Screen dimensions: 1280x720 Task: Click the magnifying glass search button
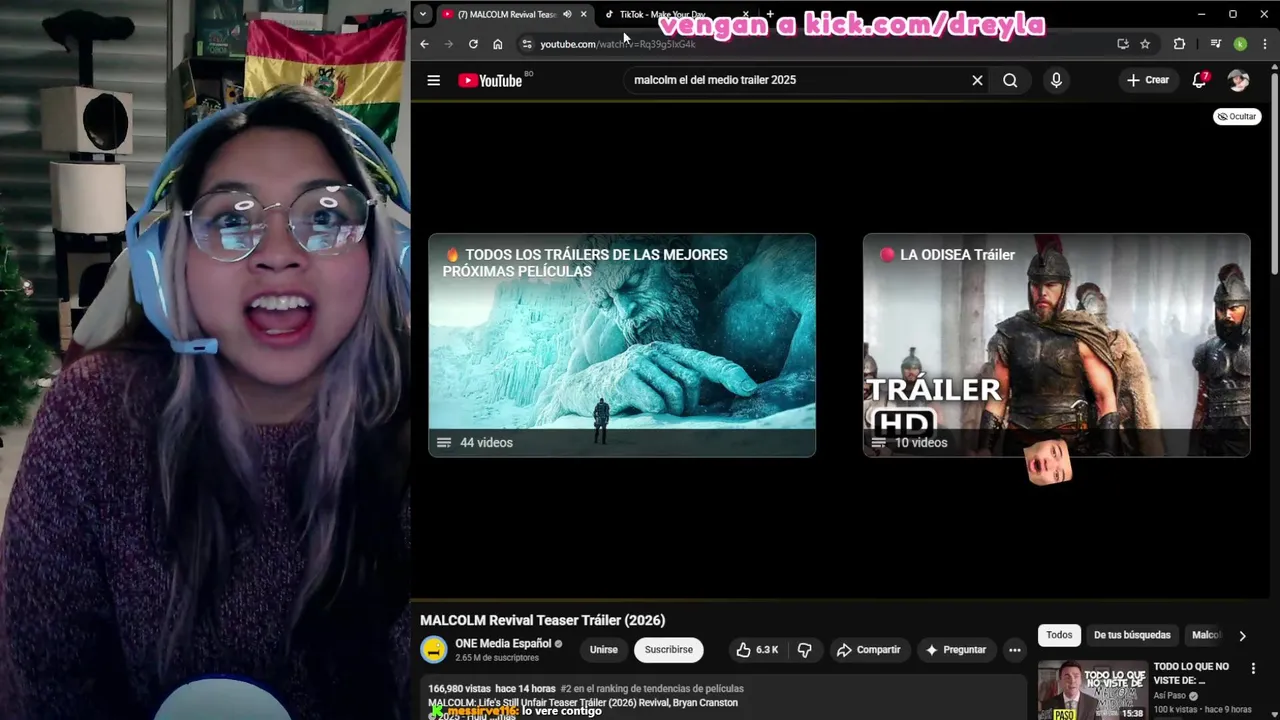click(1010, 80)
